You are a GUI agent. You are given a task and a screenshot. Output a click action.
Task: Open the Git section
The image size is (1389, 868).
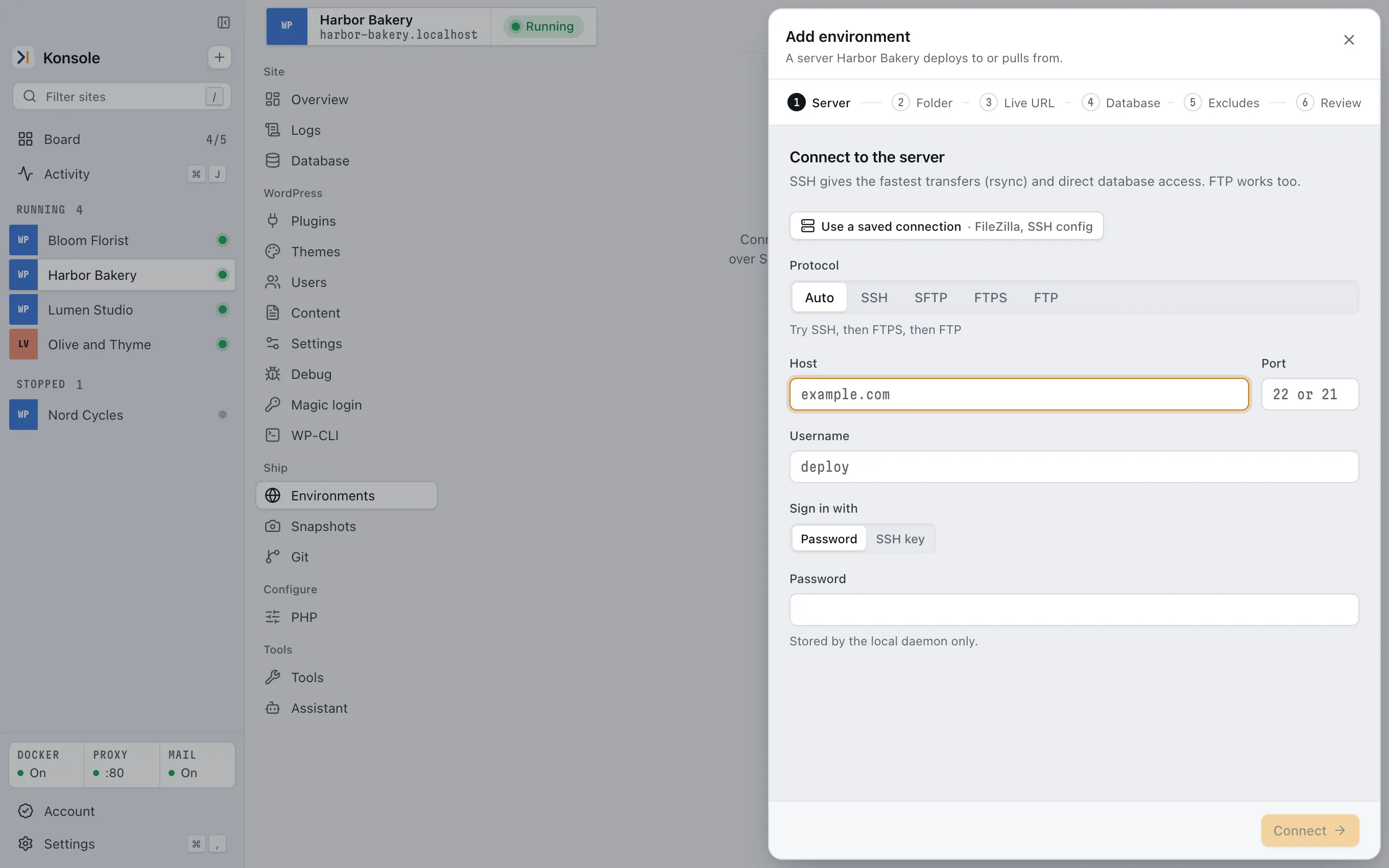tap(347, 557)
